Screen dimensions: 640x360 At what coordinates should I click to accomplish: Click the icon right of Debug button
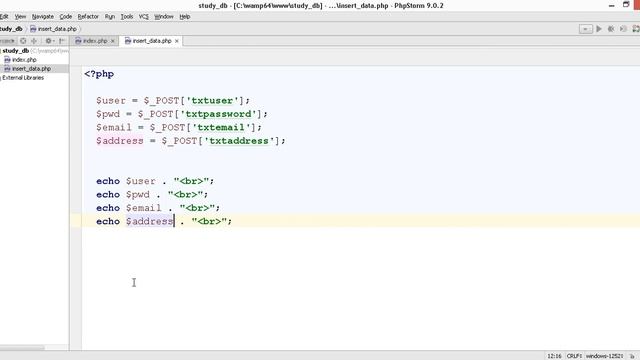[x=623, y=29]
